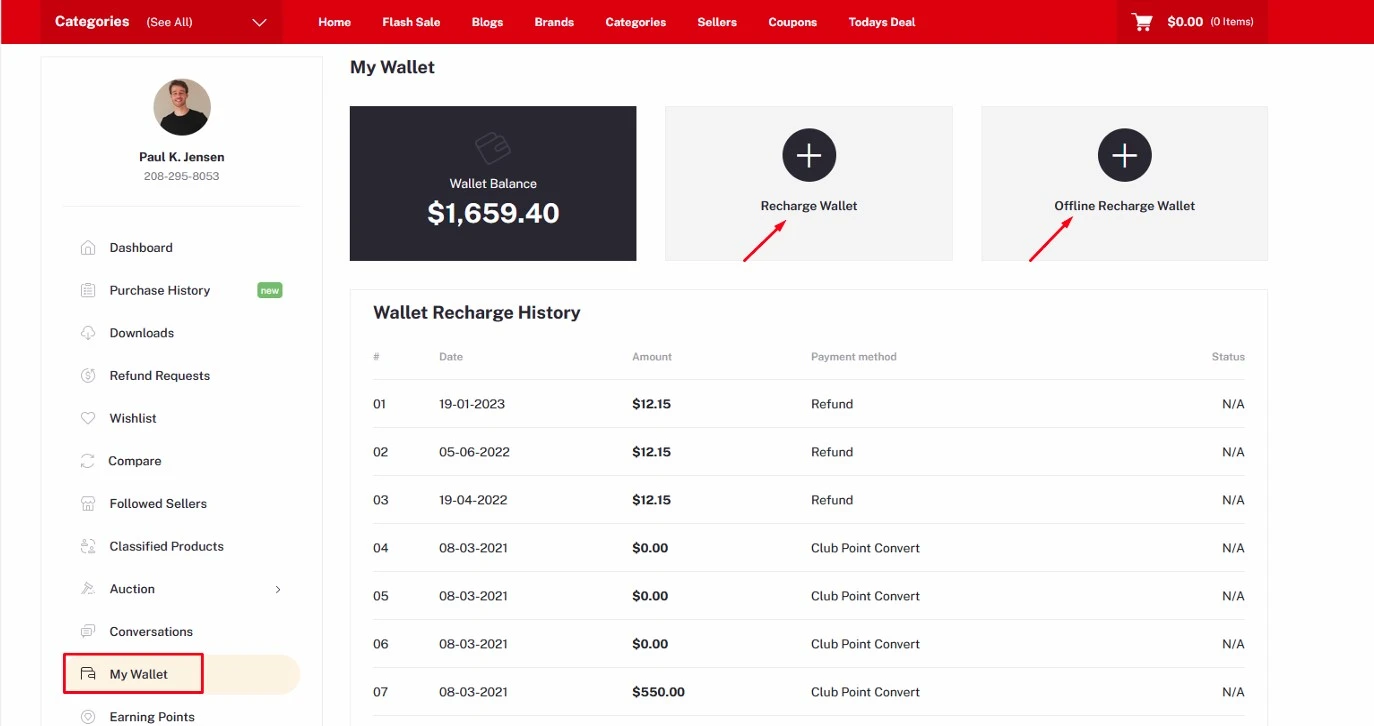Click Paul K. Jensen's profile photo

(182, 107)
